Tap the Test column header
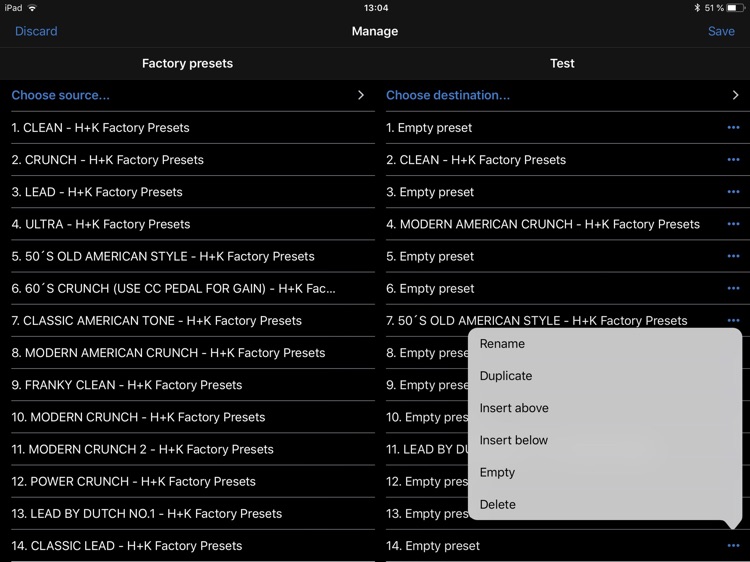The height and width of the screenshot is (562, 750). [x=562, y=63]
